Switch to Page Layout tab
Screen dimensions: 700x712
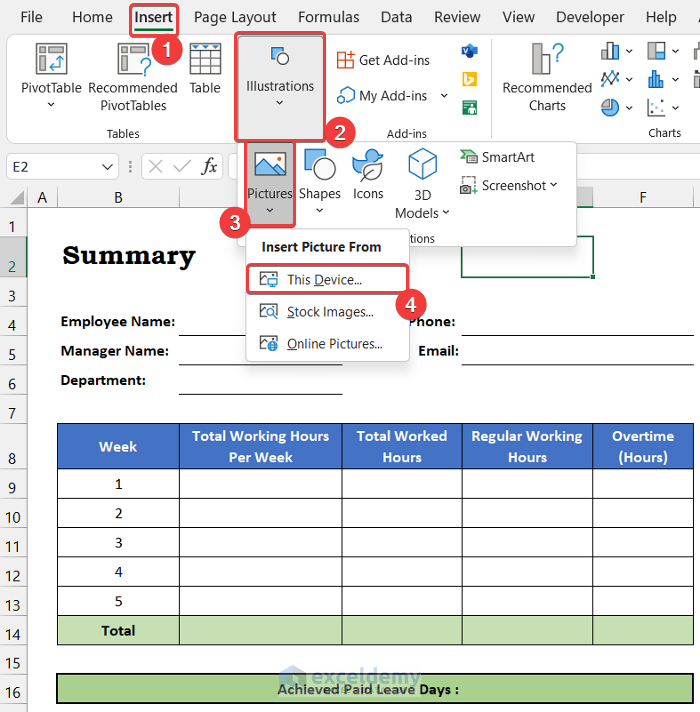(x=235, y=17)
